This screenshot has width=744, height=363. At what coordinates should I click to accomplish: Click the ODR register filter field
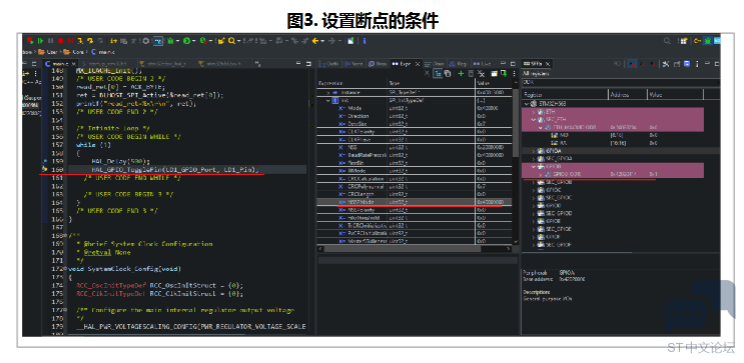(621, 83)
